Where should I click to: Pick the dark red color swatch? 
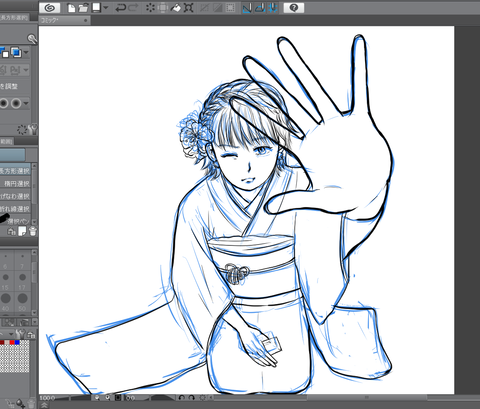[2, 342]
